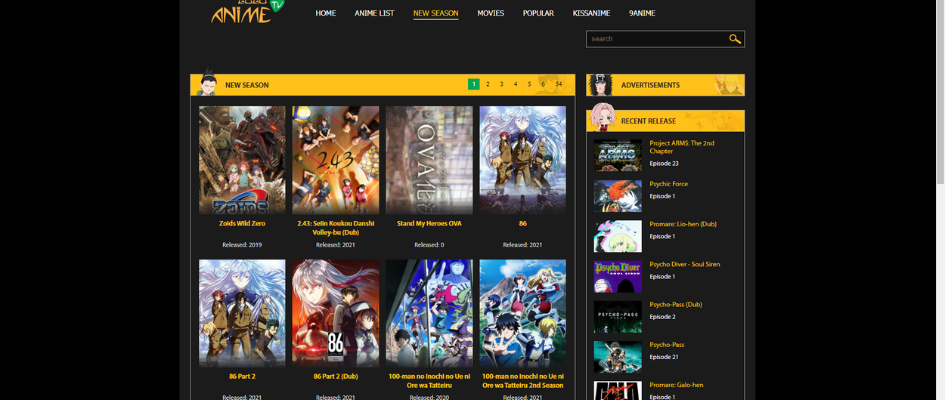Click the 100-man no Inochi first season poster
945x400 pixels.
[429, 313]
